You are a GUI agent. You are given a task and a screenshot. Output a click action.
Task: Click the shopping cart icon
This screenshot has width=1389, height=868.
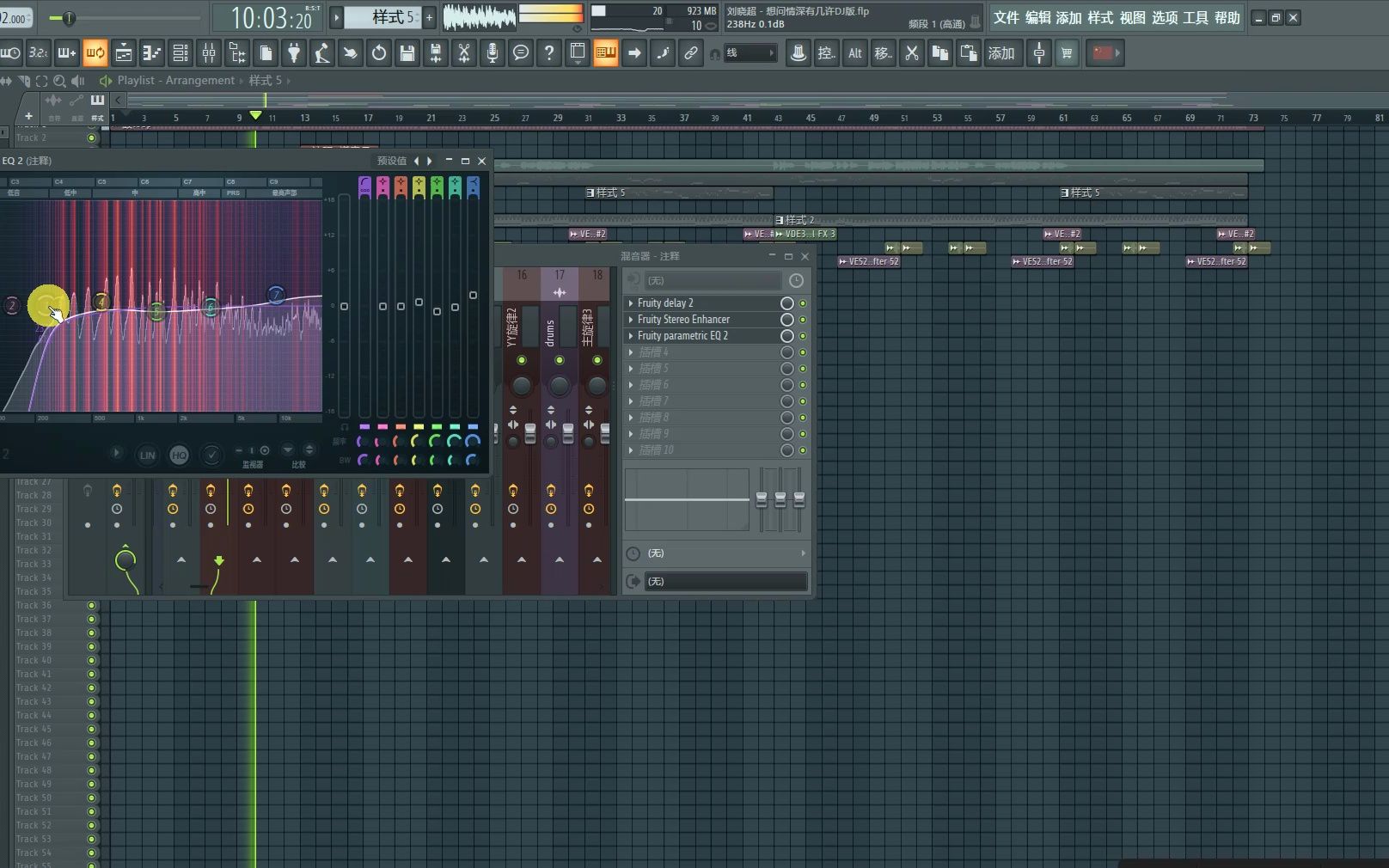click(x=1067, y=53)
